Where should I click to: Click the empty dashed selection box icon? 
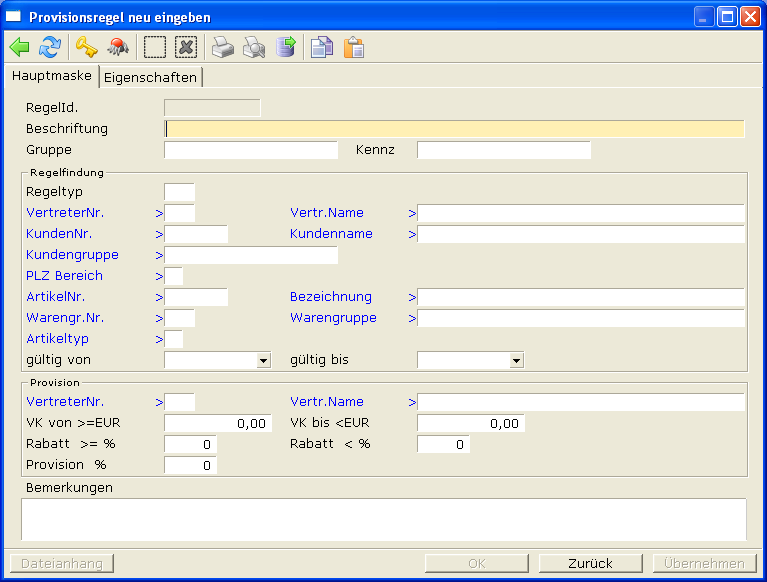point(155,47)
